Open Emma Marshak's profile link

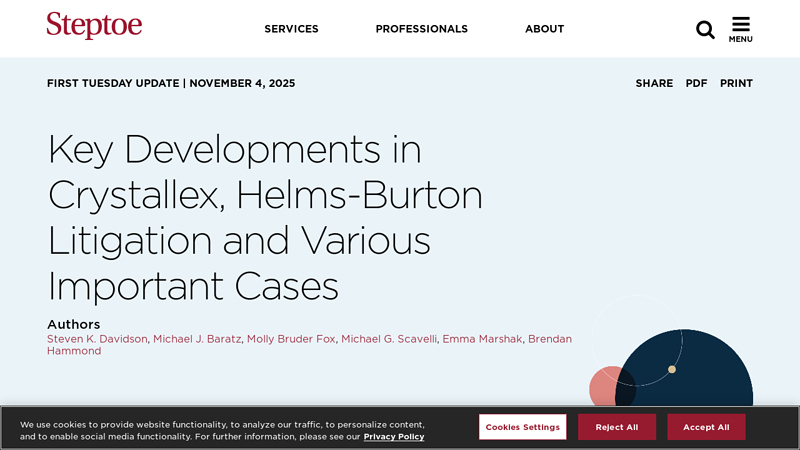(x=482, y=339)
